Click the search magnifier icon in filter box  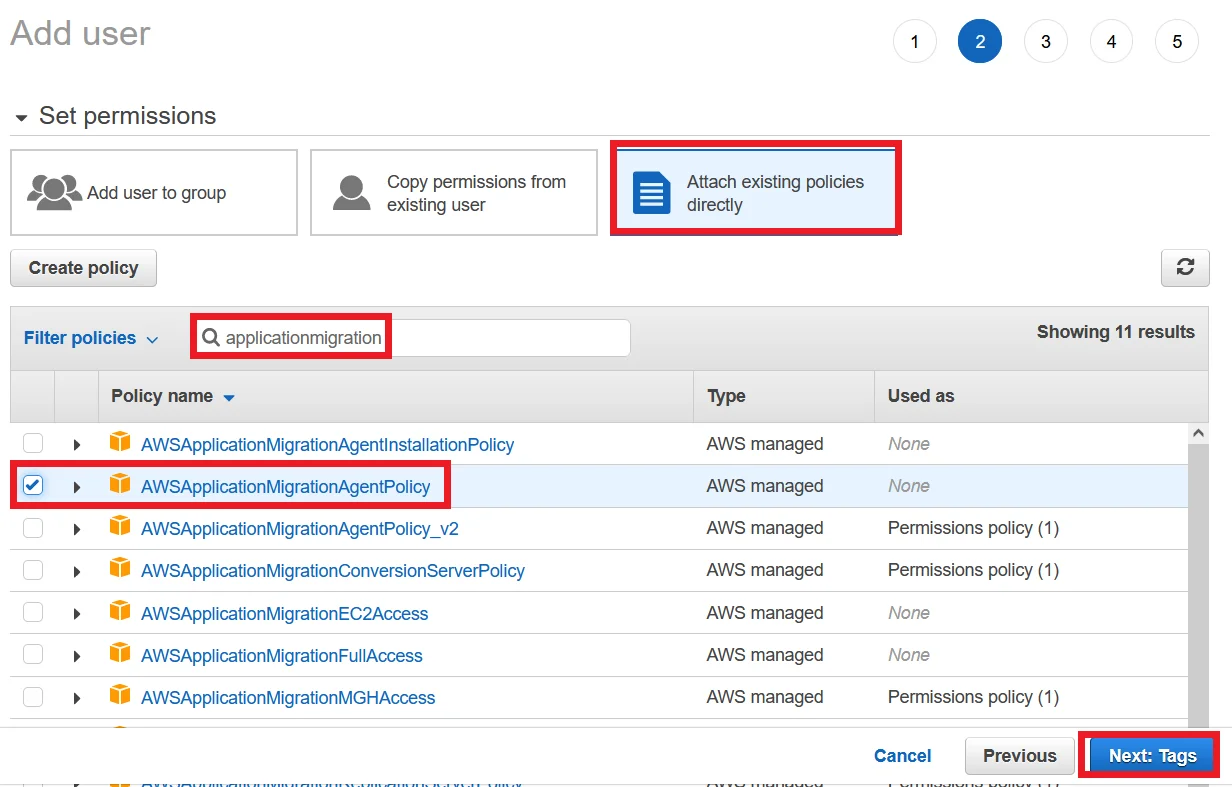coord(211,338)
